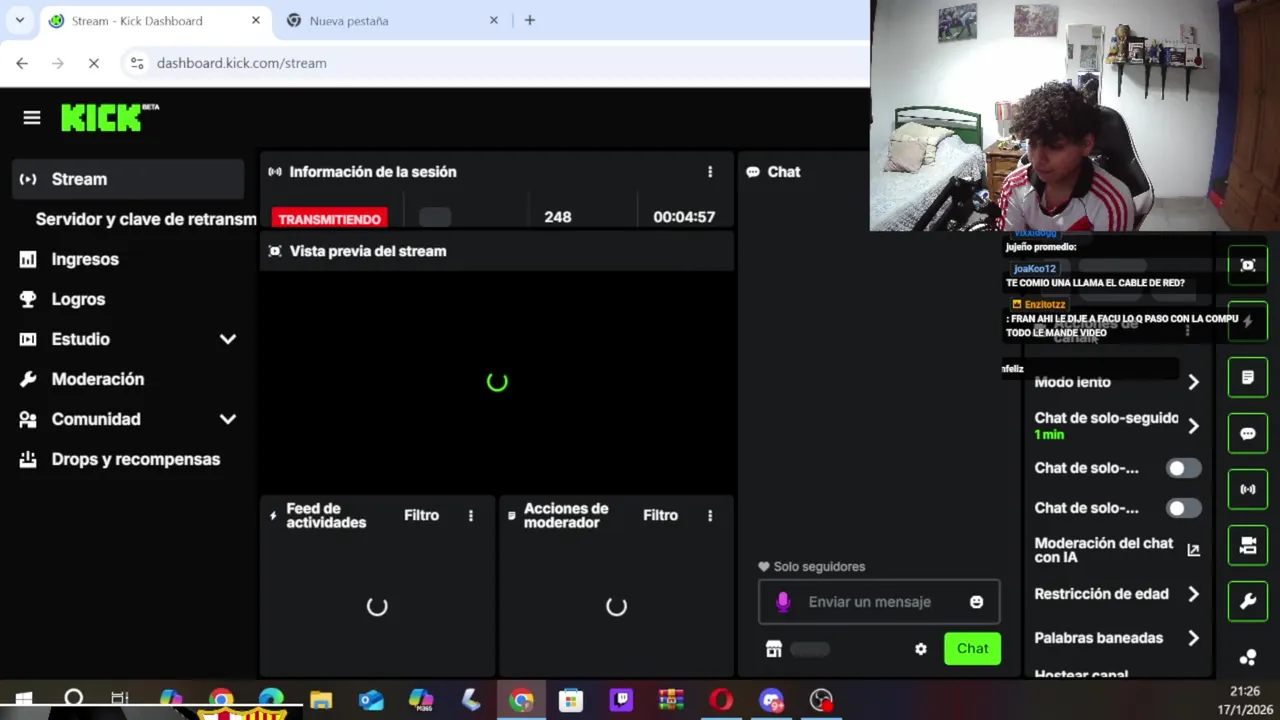Select Stream in the sidebar
Screen dimensions: 1280x720
(x=128, y=179)
